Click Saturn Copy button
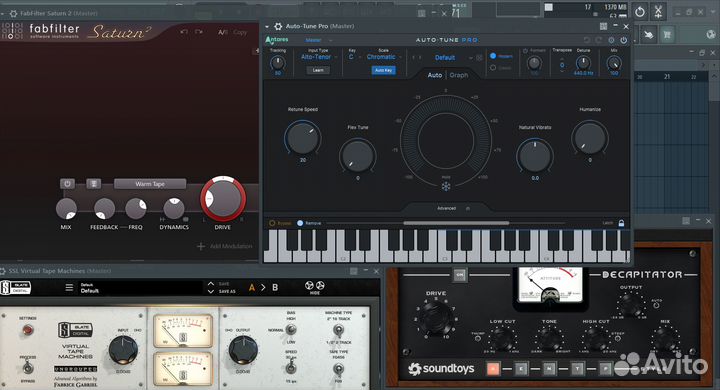This screenshot has height=390, width=720. (240, 32)
